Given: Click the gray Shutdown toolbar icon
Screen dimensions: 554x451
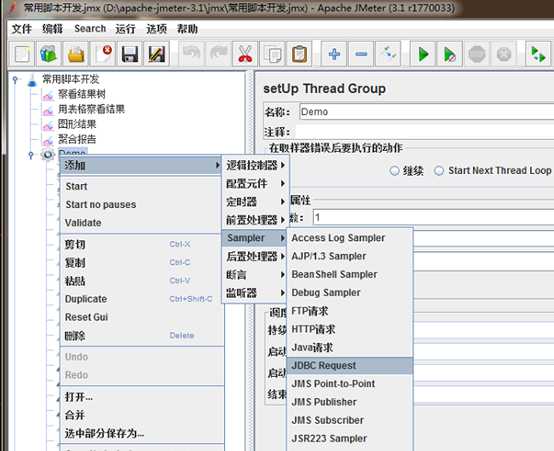Looking at the screenshot, I should [504, 54].
